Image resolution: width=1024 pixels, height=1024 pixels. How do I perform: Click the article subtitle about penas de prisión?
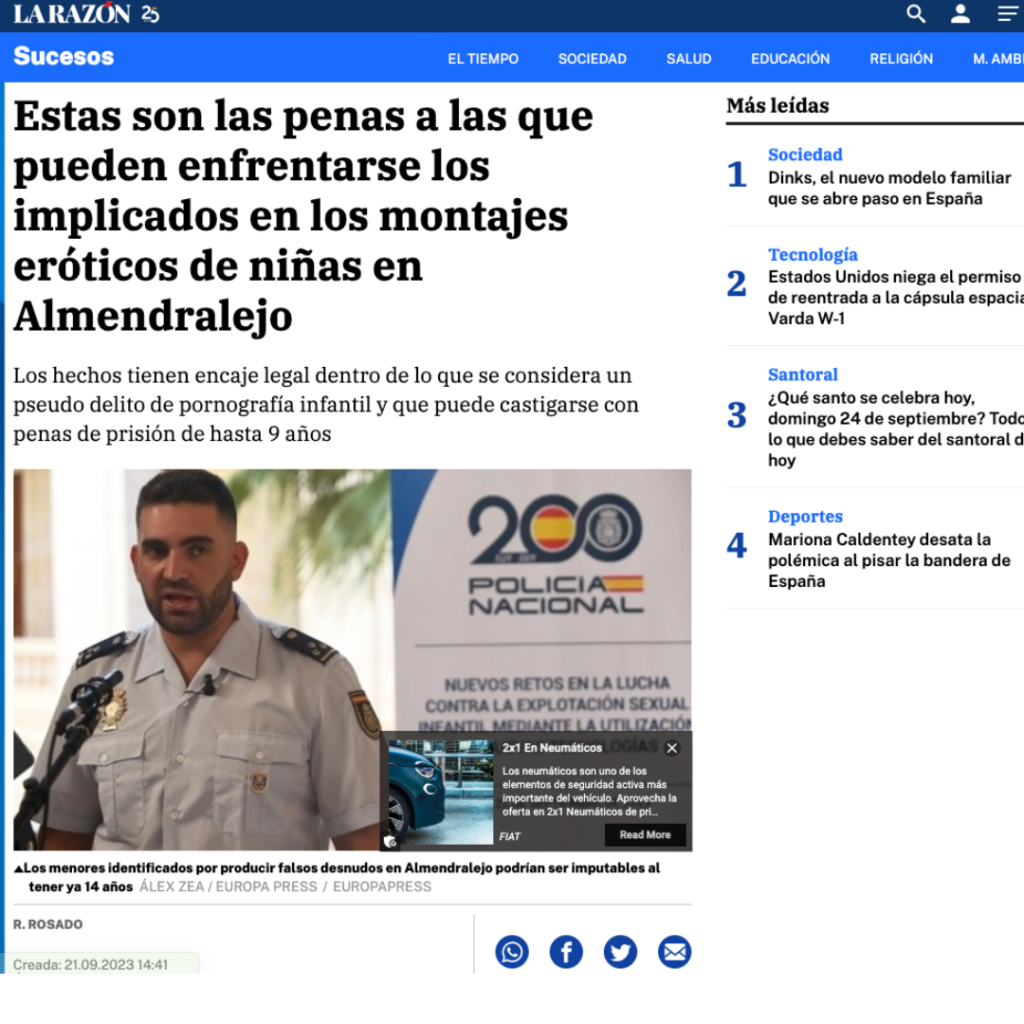326,404
